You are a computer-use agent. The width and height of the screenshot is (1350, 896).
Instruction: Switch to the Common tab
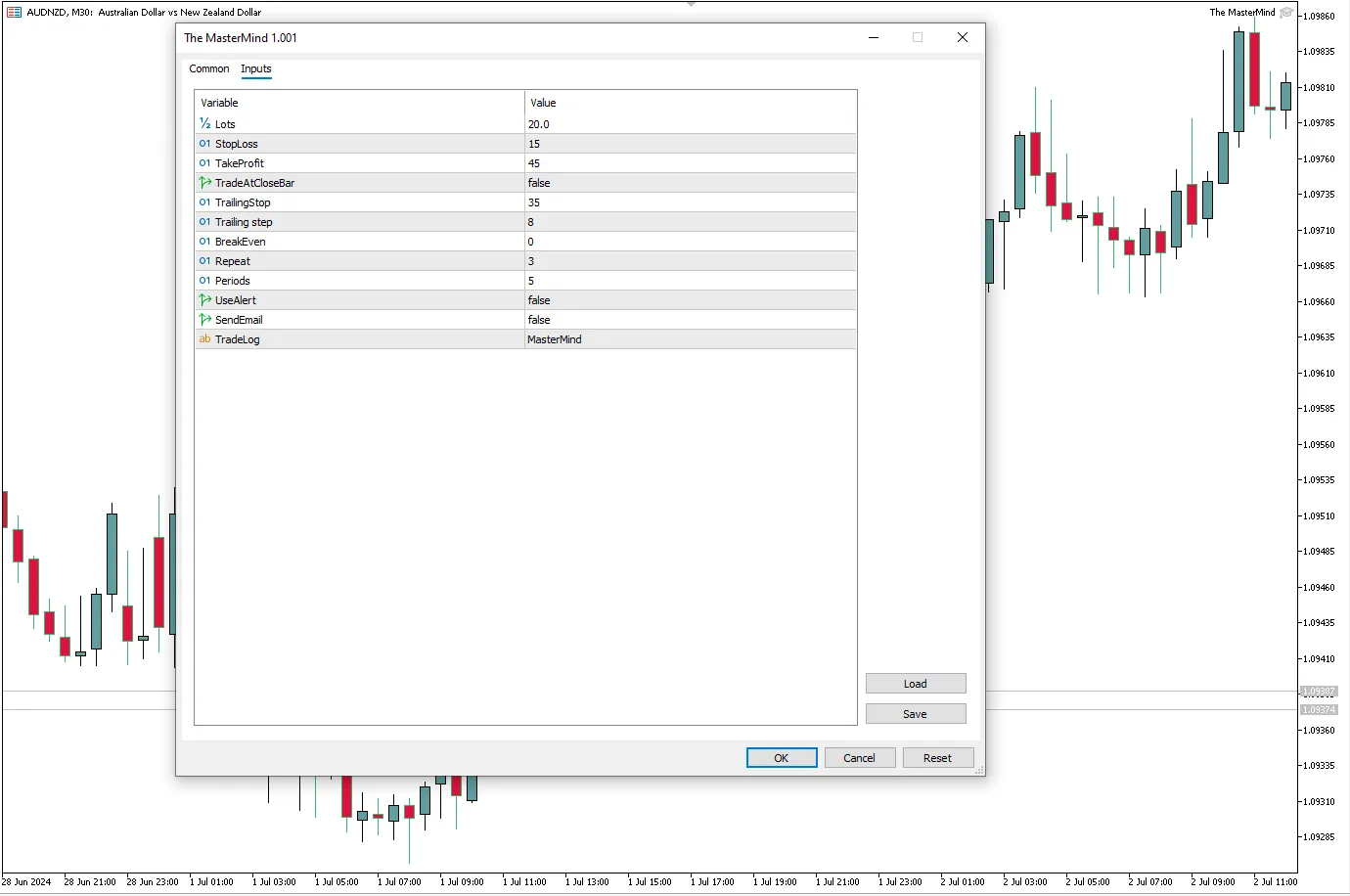209,68
